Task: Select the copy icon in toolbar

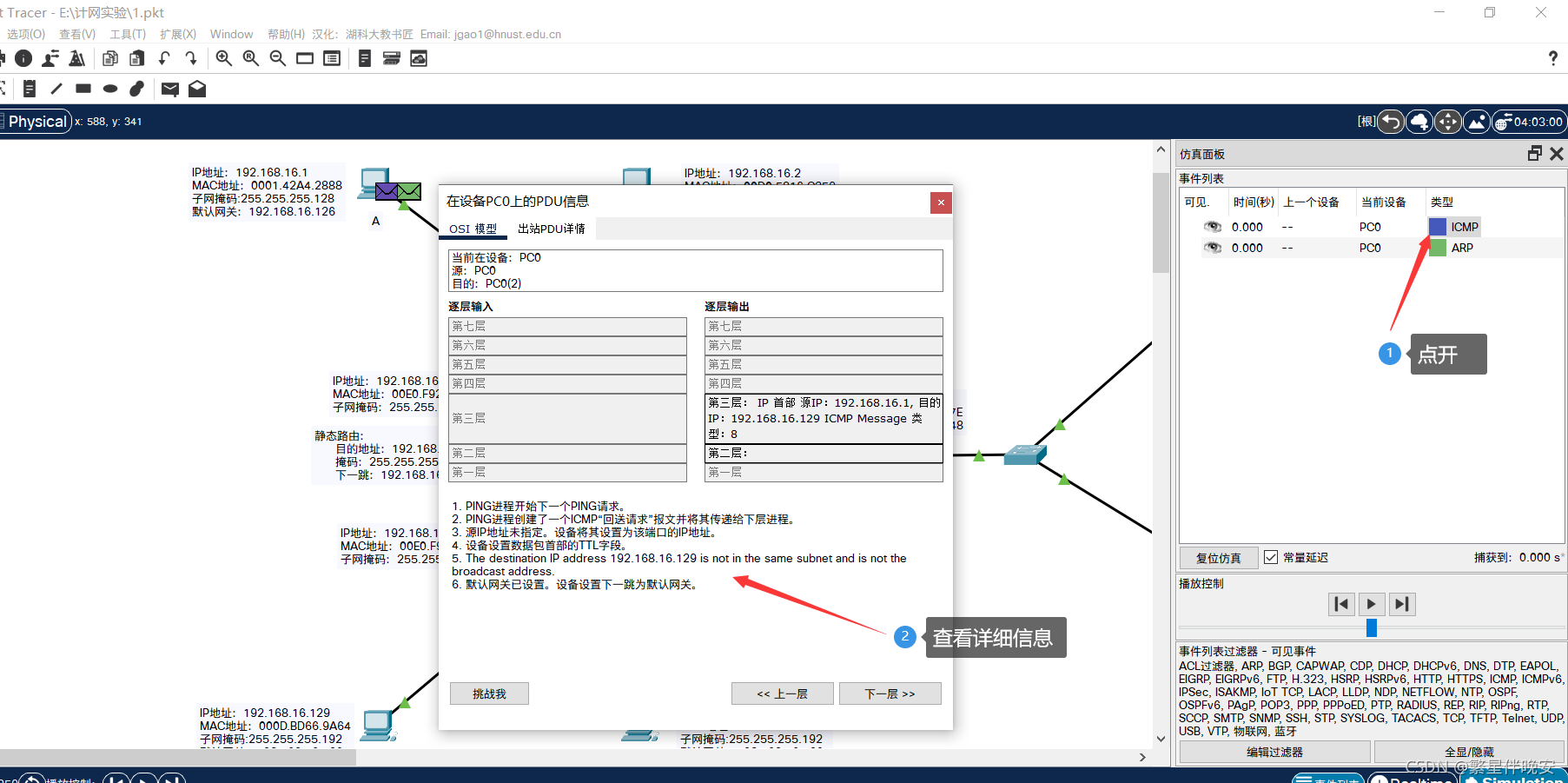Action: (x=110, y=58)
